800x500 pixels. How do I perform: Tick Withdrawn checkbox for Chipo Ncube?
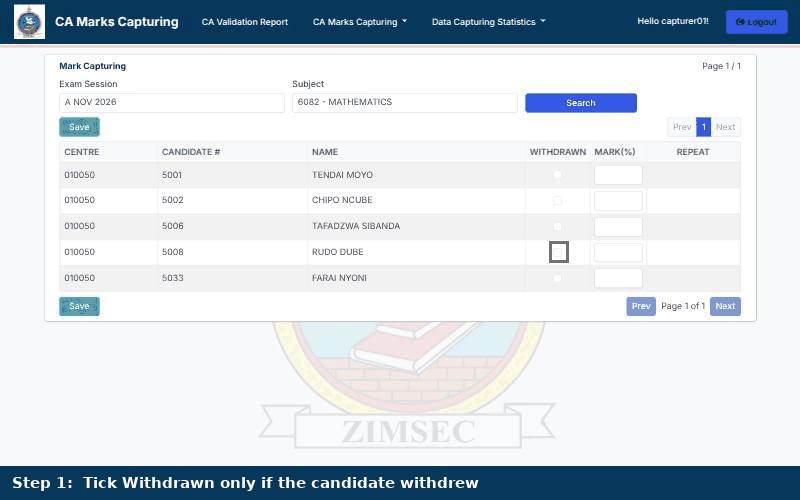click(557, 201)
